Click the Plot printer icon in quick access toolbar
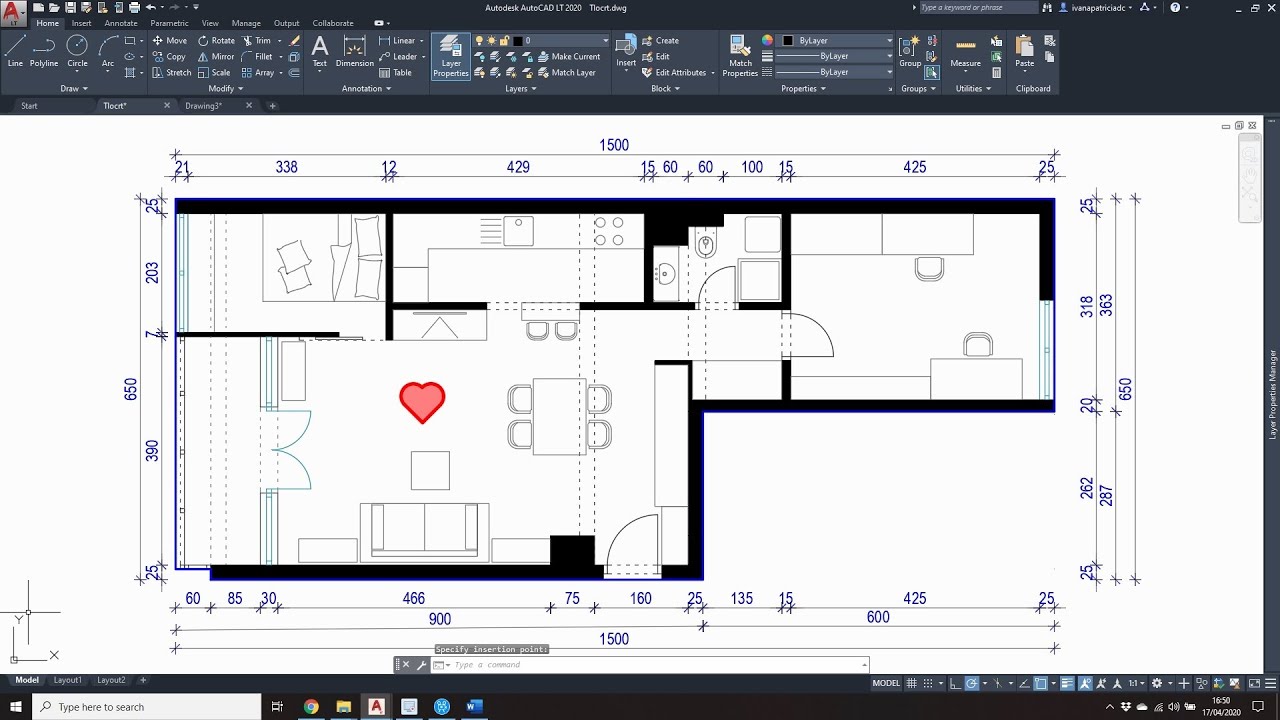 (x=134, y=8)
